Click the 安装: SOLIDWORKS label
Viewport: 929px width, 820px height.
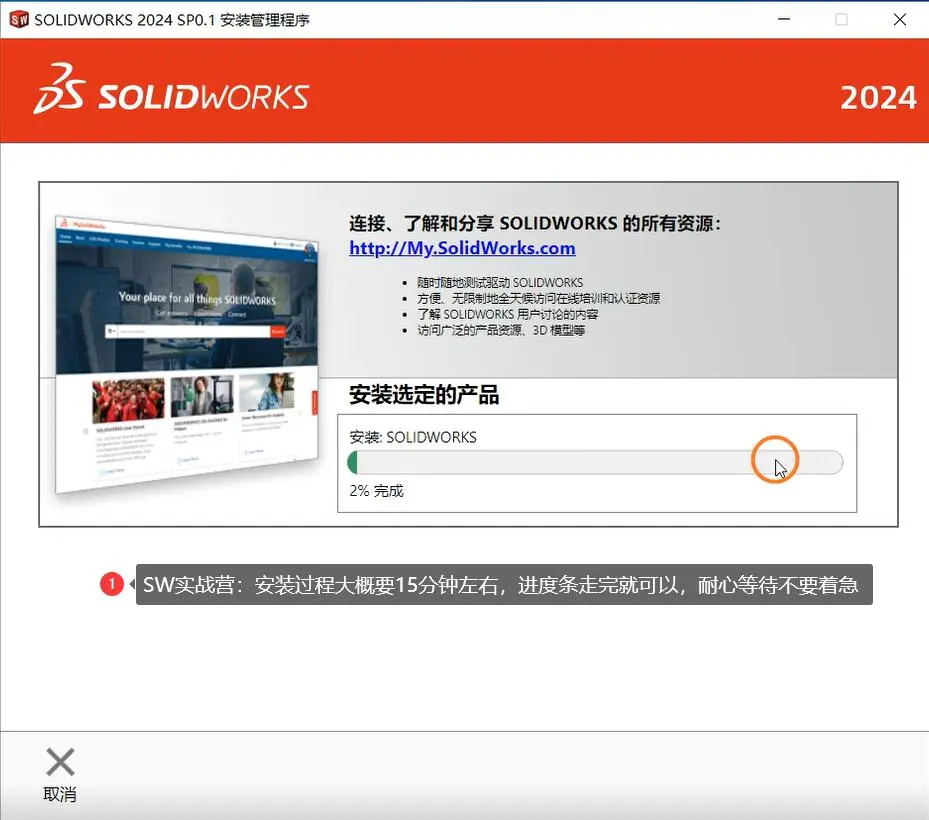click(413, 437)
